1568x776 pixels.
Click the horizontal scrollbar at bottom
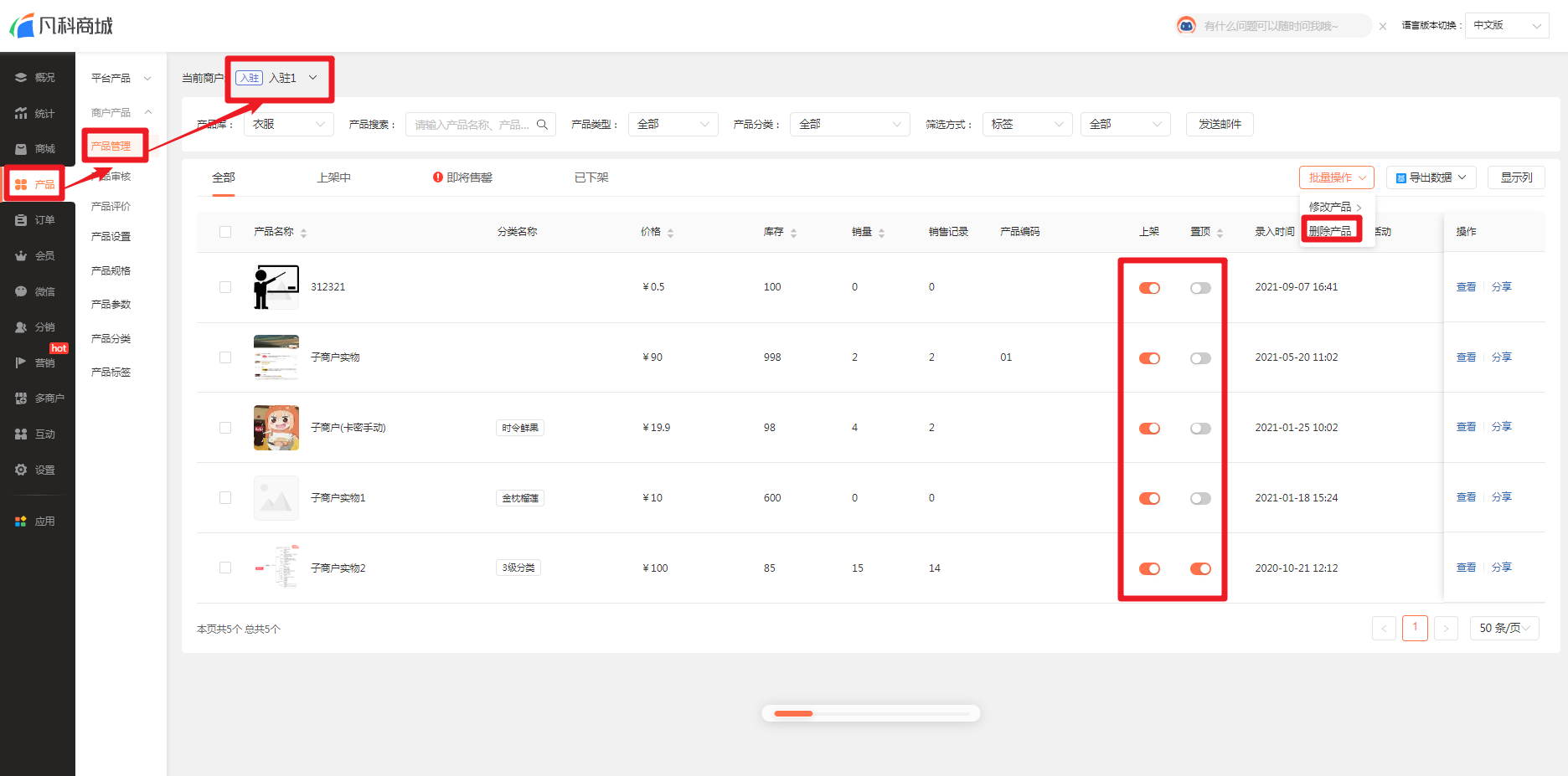click(x=870, y=713)
